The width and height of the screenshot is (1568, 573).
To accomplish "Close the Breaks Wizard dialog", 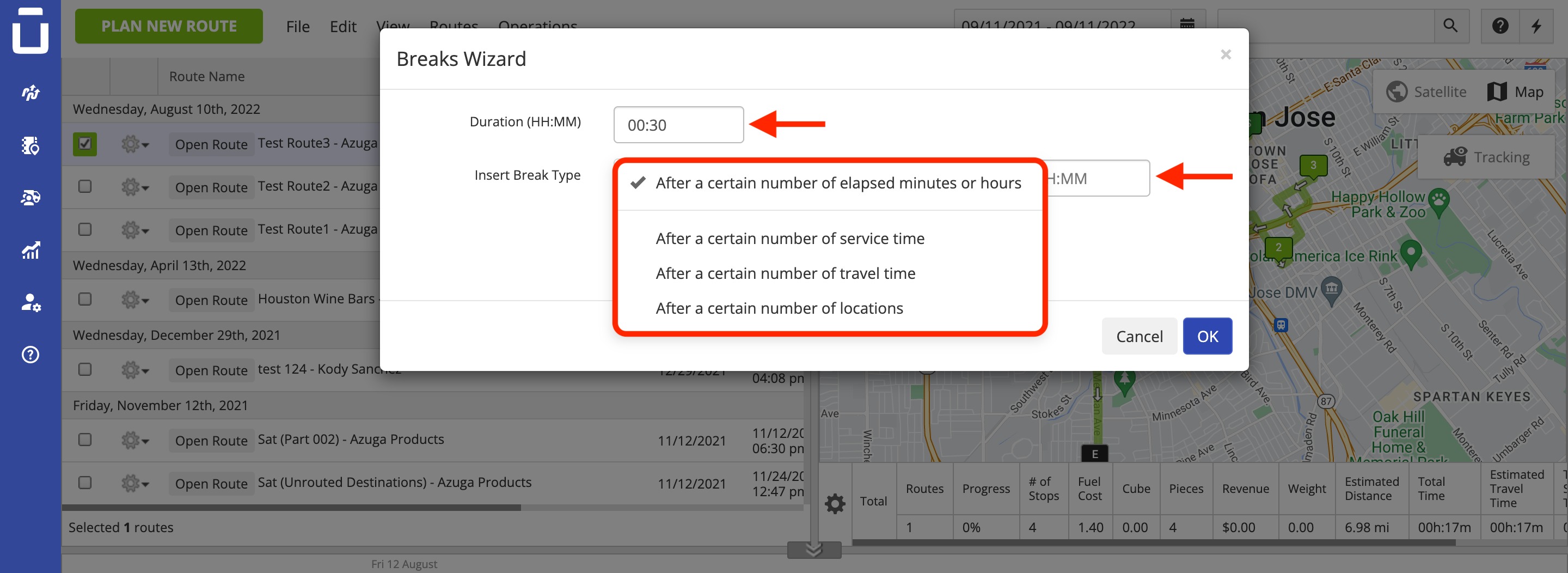I will 1226,55.
